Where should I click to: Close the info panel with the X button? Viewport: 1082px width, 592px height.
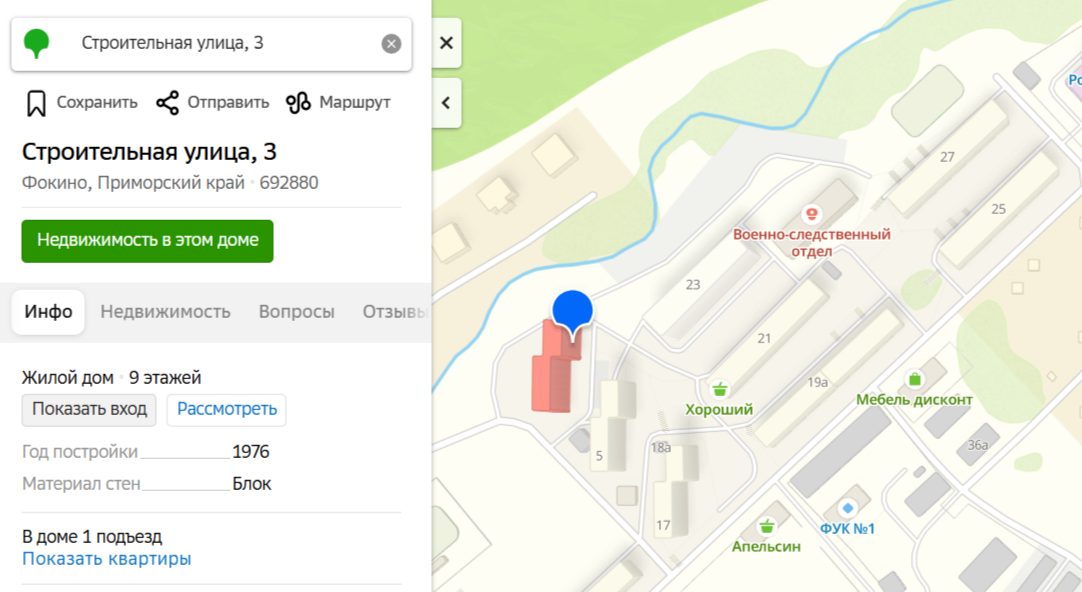pos(446,43)
